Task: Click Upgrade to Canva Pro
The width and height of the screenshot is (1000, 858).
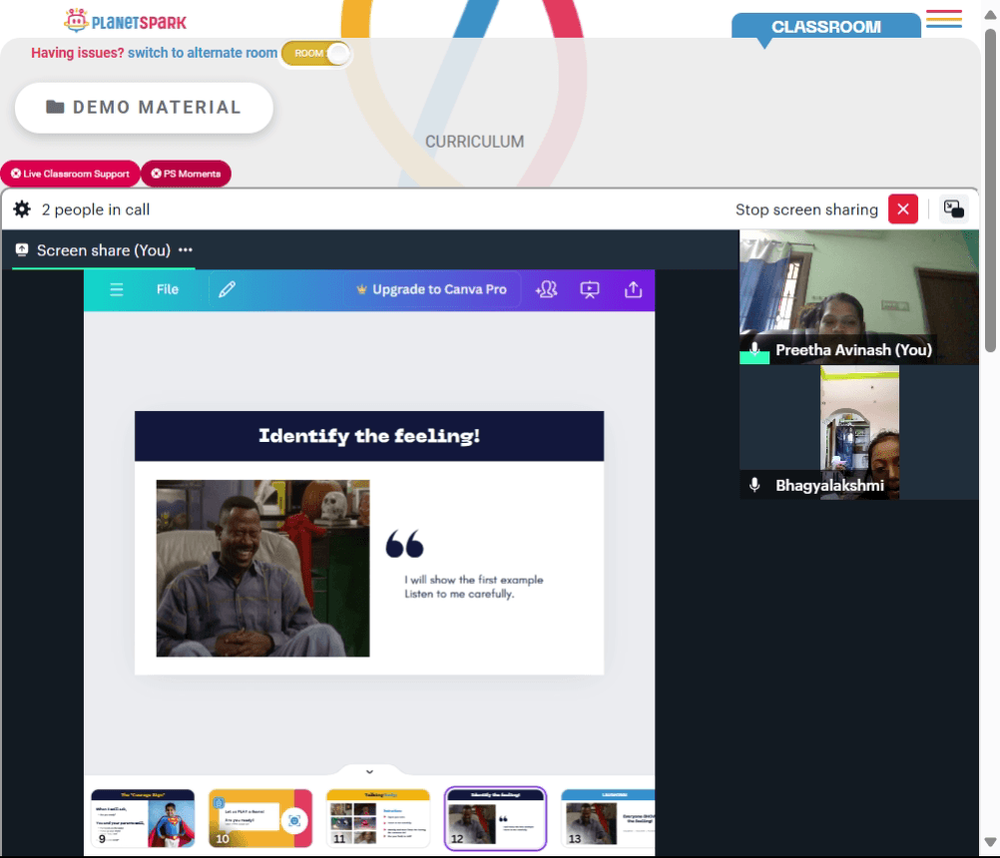Action: coord(432,290)
